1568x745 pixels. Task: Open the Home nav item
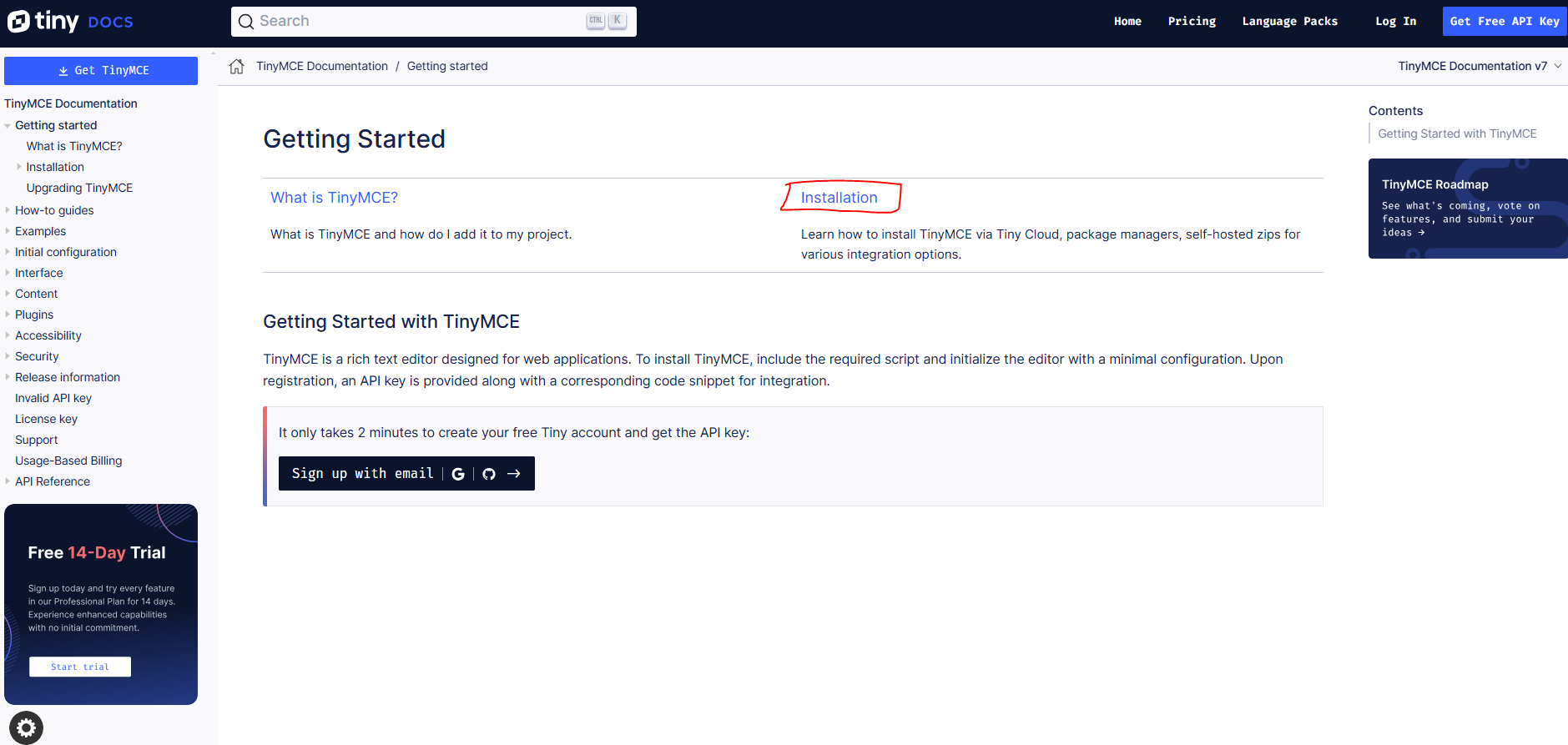point(1127,22)
